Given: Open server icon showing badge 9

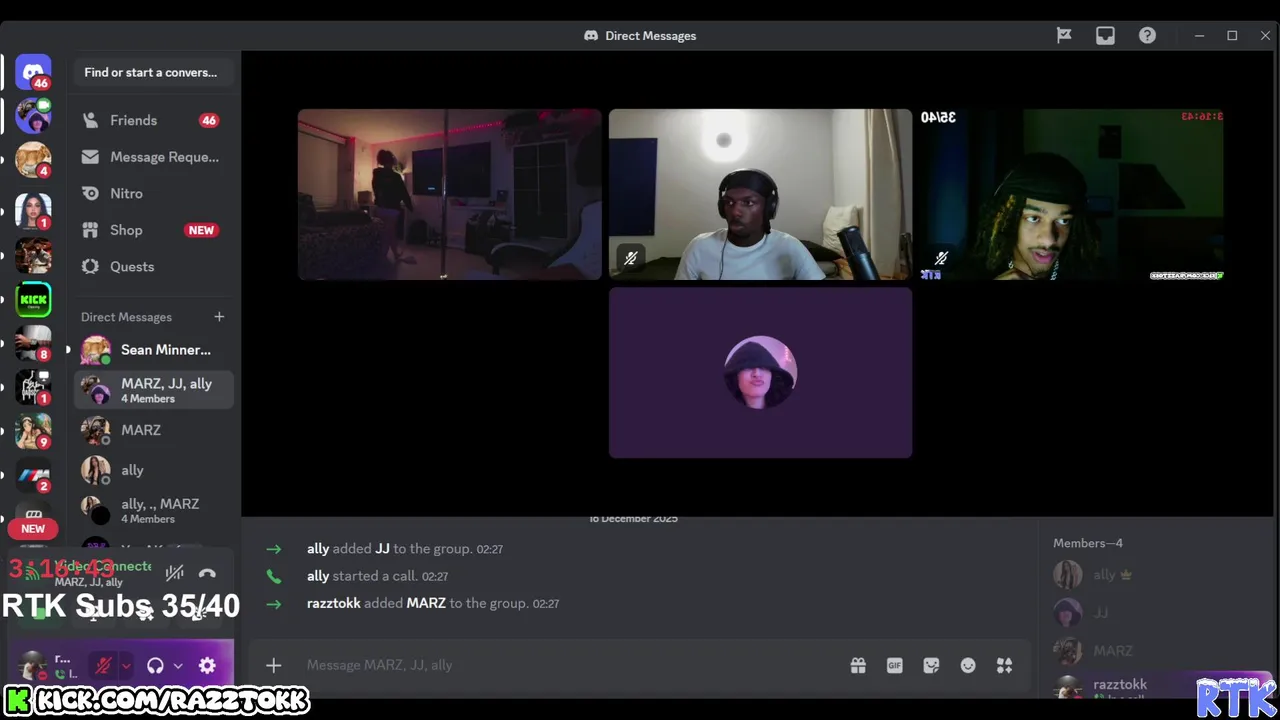Looking at the screenshot, I should coord(33,431).
